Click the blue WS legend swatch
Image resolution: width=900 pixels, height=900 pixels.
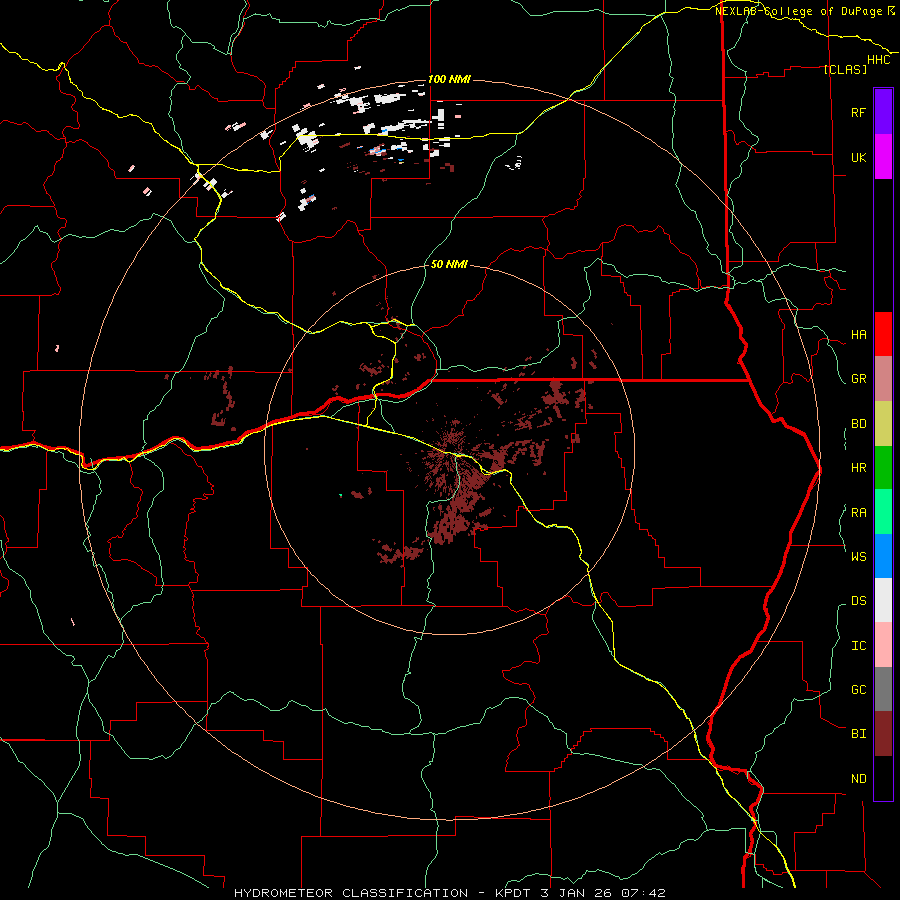(883, 556)
